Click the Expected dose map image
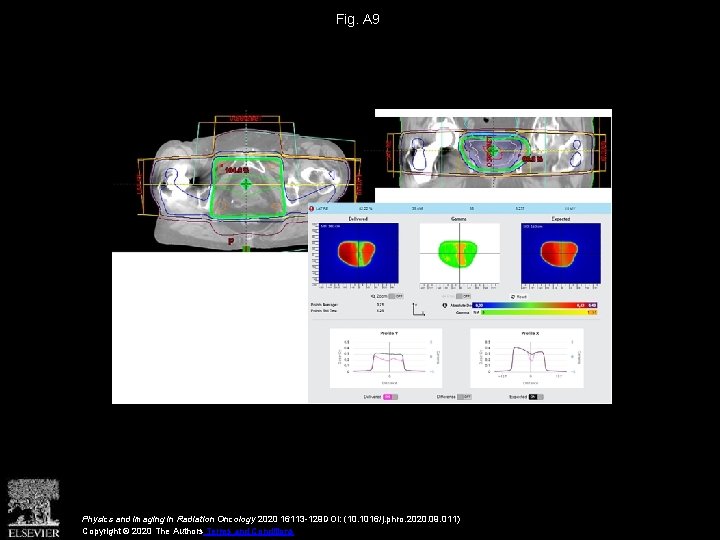Screen dimensions: 720x540 click(561, 253)
